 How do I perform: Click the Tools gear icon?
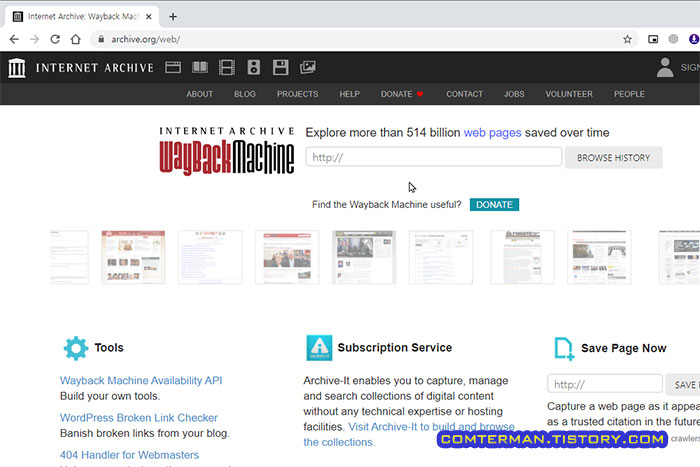[x=76, y=348]
